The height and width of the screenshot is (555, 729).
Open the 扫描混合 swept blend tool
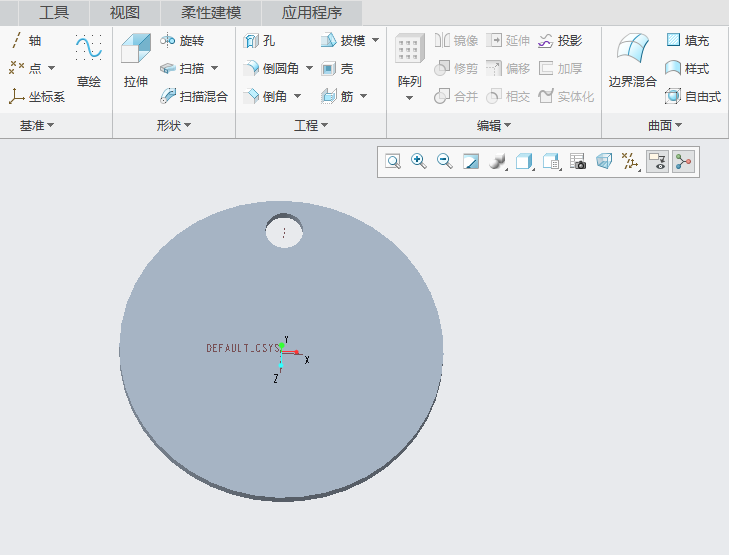click(x=194, y=96)
